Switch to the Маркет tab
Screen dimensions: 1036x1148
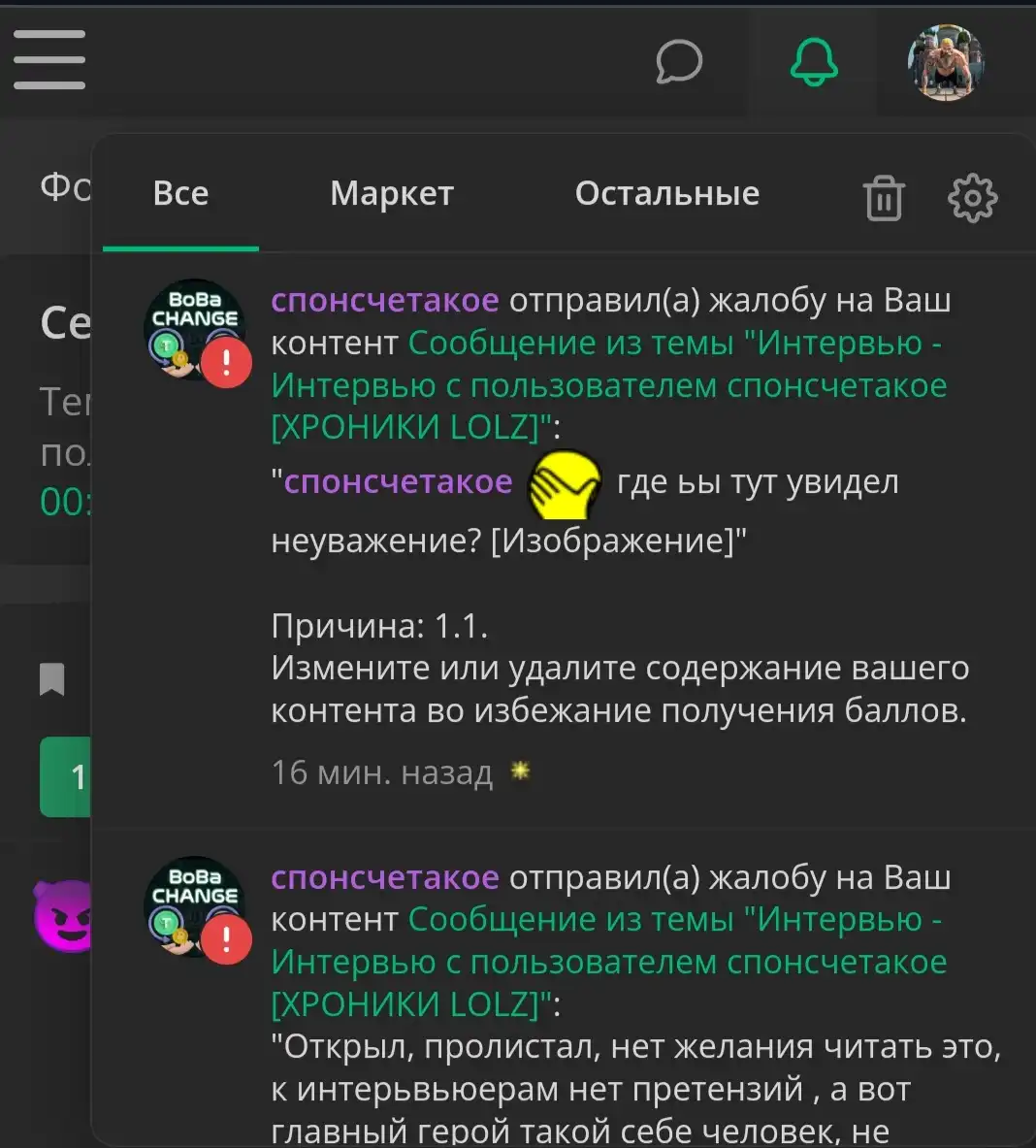coord(392,193)
